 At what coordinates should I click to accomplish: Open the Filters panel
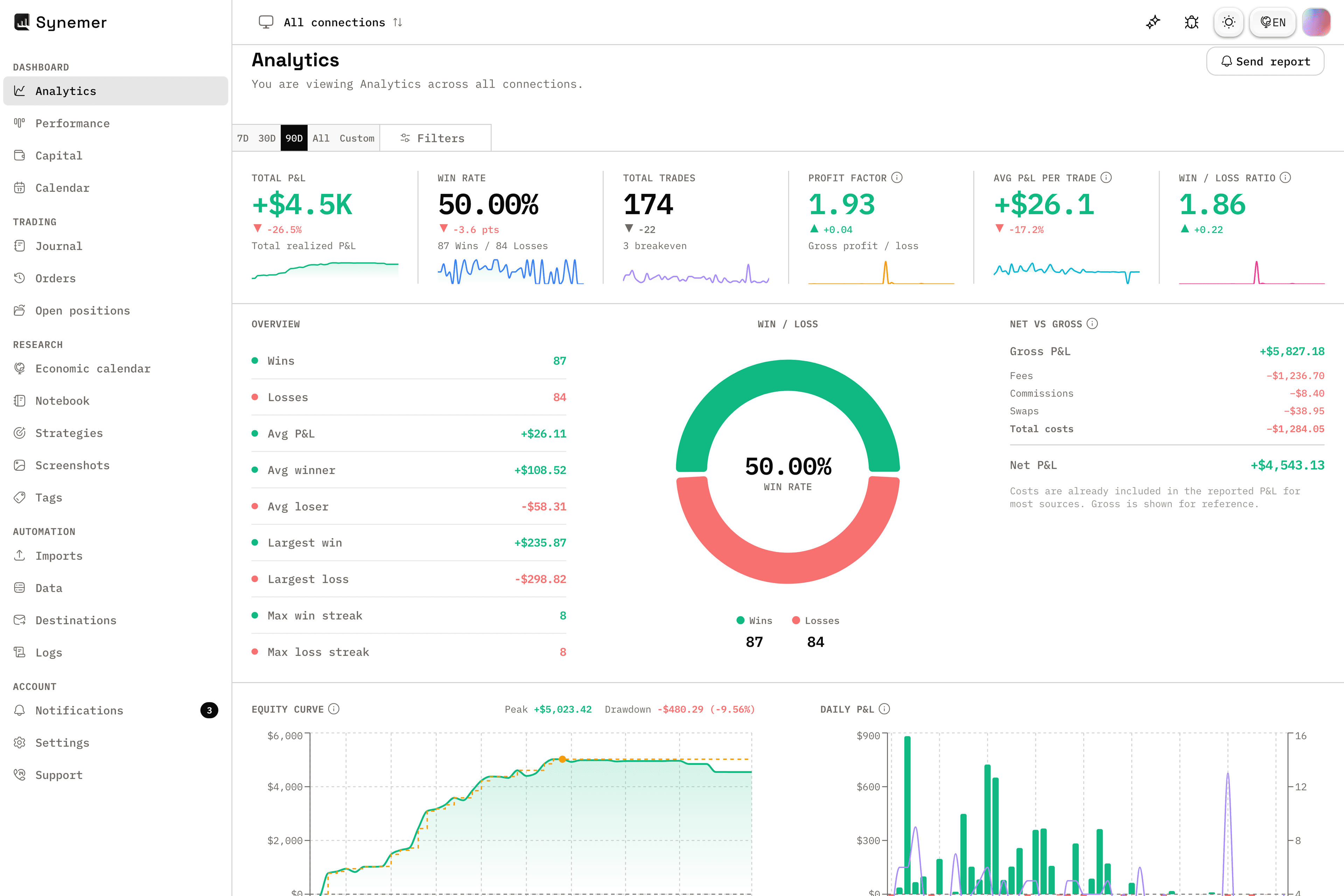coord(433,138)
